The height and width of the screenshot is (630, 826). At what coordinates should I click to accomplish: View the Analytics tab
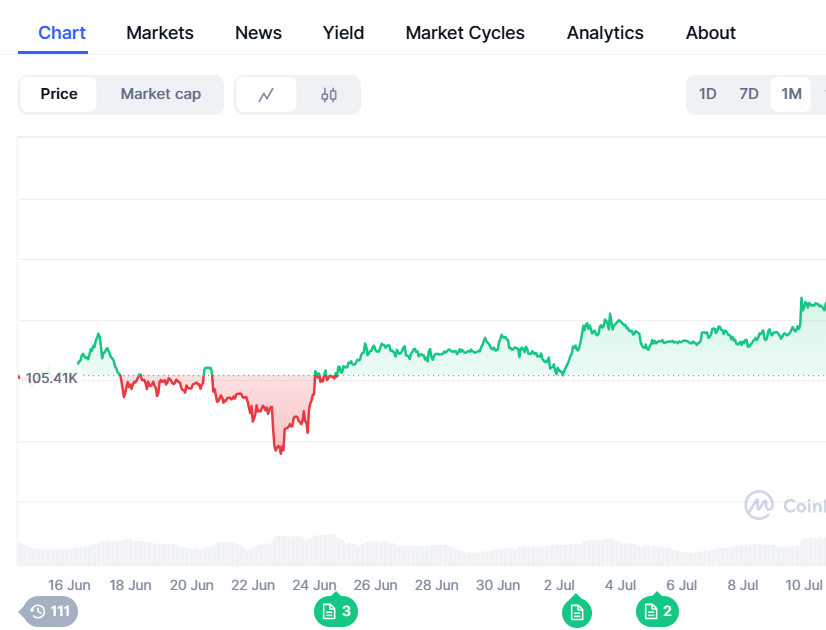[605, 33]
